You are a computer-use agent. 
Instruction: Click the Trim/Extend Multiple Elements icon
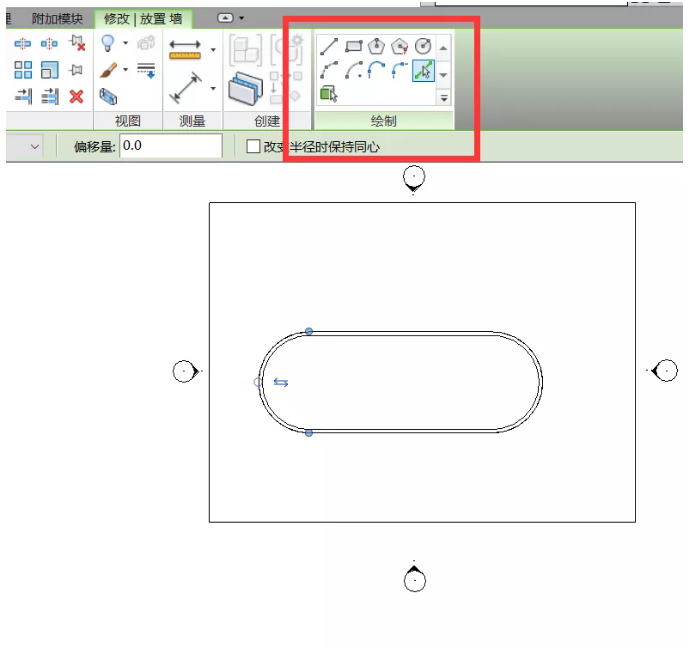pos(50,96)
